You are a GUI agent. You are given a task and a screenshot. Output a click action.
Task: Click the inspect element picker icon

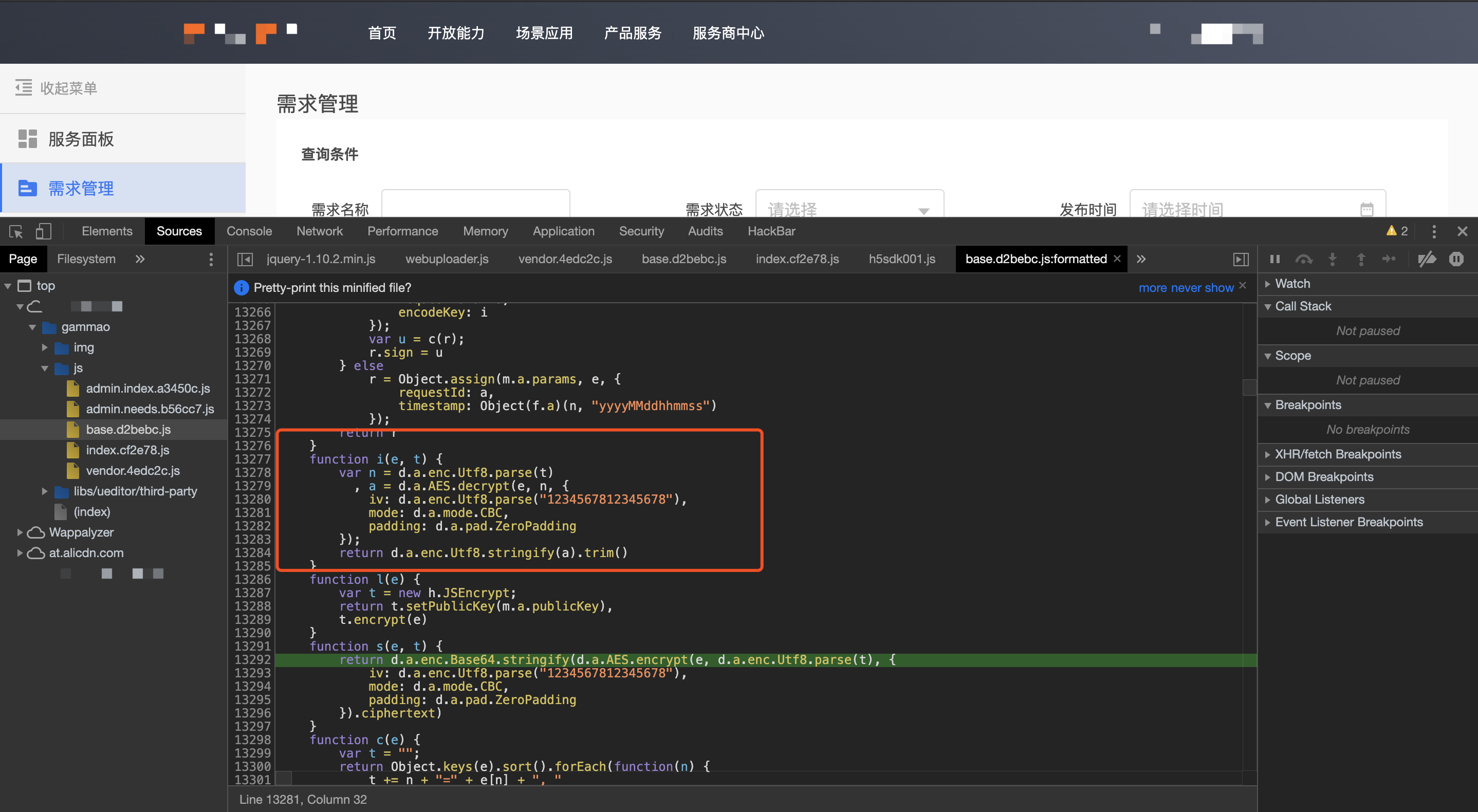(x=15, y=231)
